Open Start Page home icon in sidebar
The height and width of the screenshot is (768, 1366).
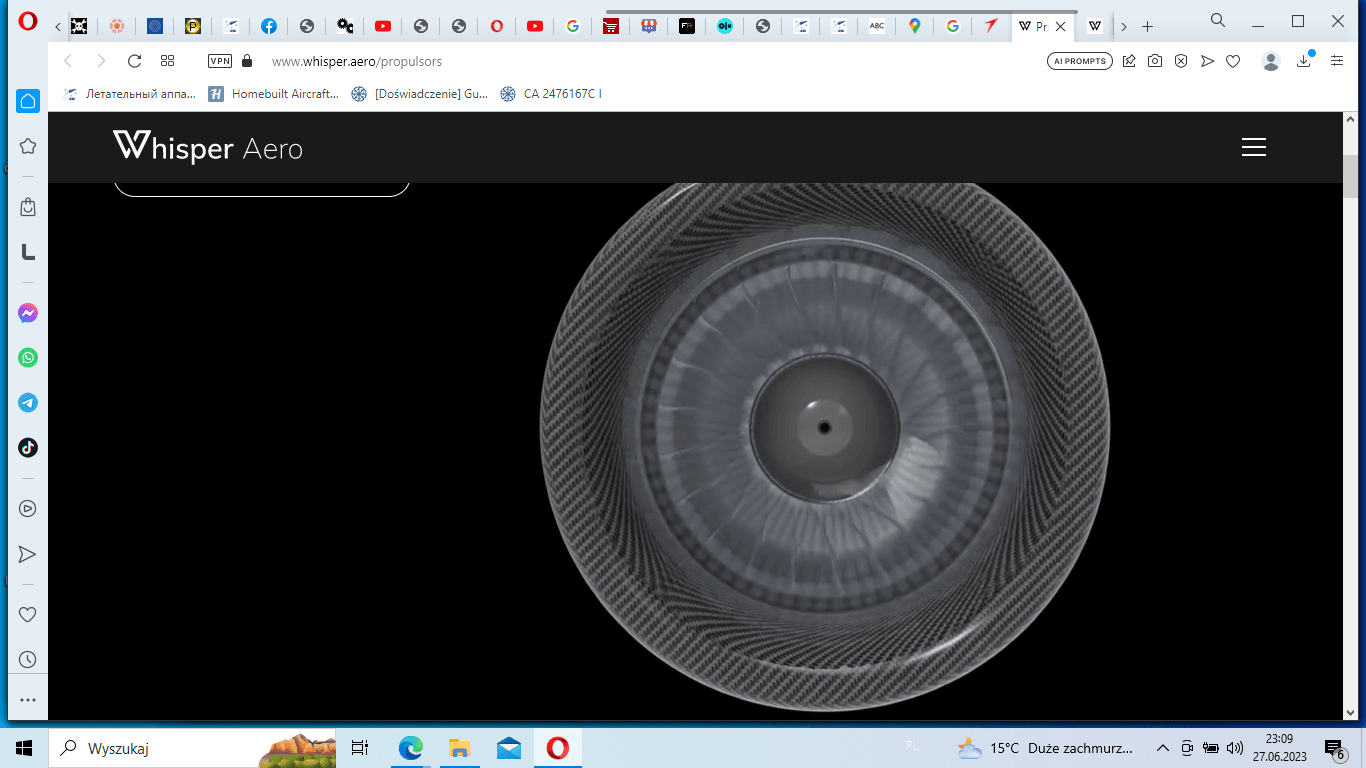[28, 101]
